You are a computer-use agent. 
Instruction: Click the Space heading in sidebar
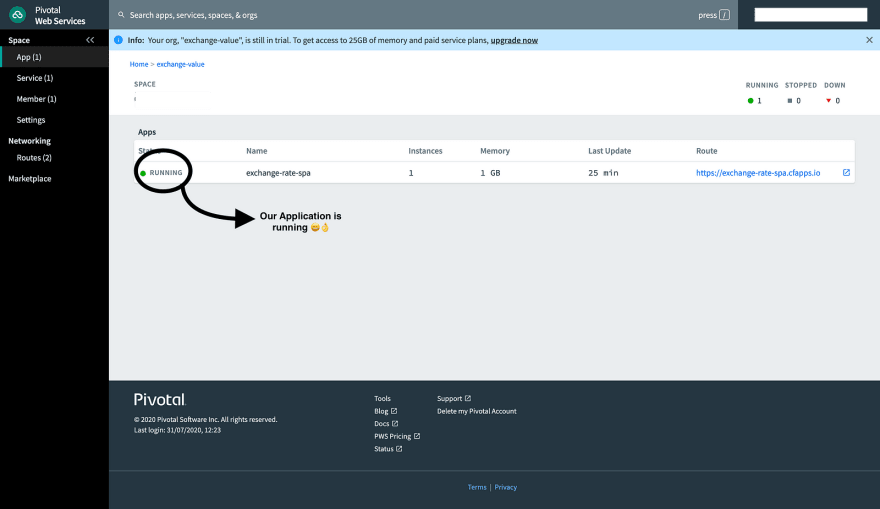click(x=19, y=40)
